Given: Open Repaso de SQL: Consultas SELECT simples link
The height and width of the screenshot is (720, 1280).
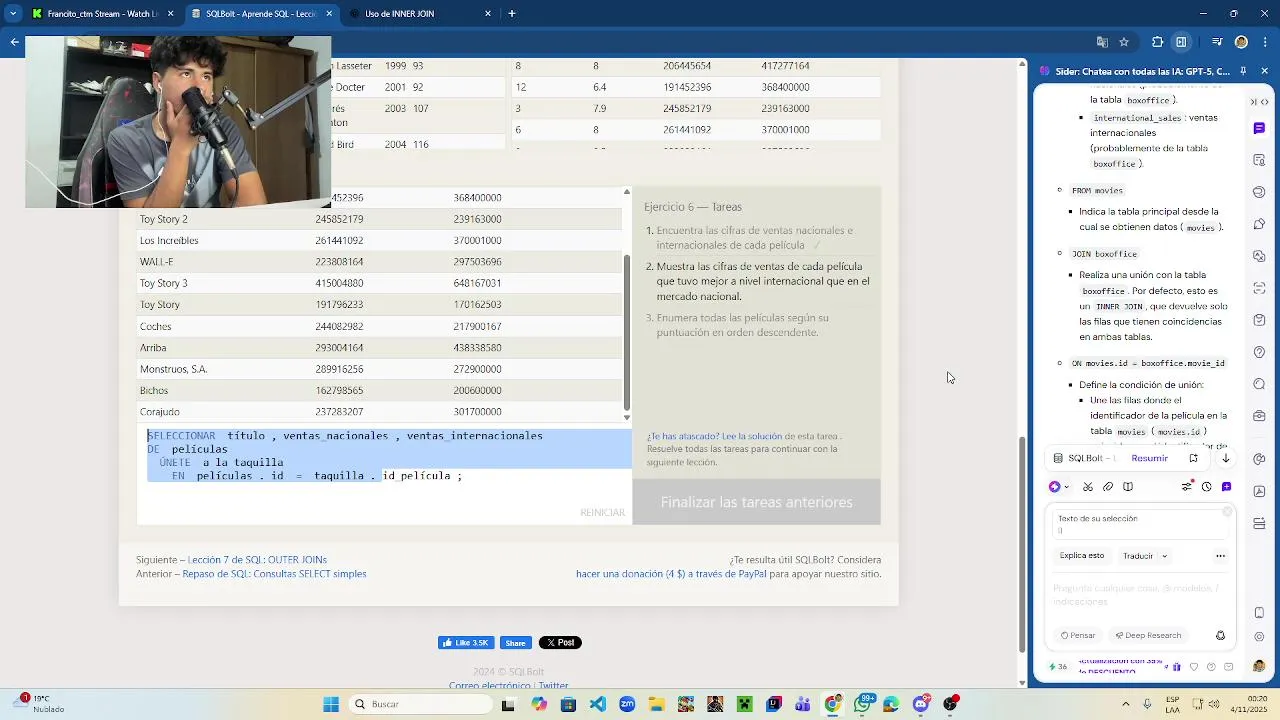Looking at the screenshot, I should [x=273, y=574].
